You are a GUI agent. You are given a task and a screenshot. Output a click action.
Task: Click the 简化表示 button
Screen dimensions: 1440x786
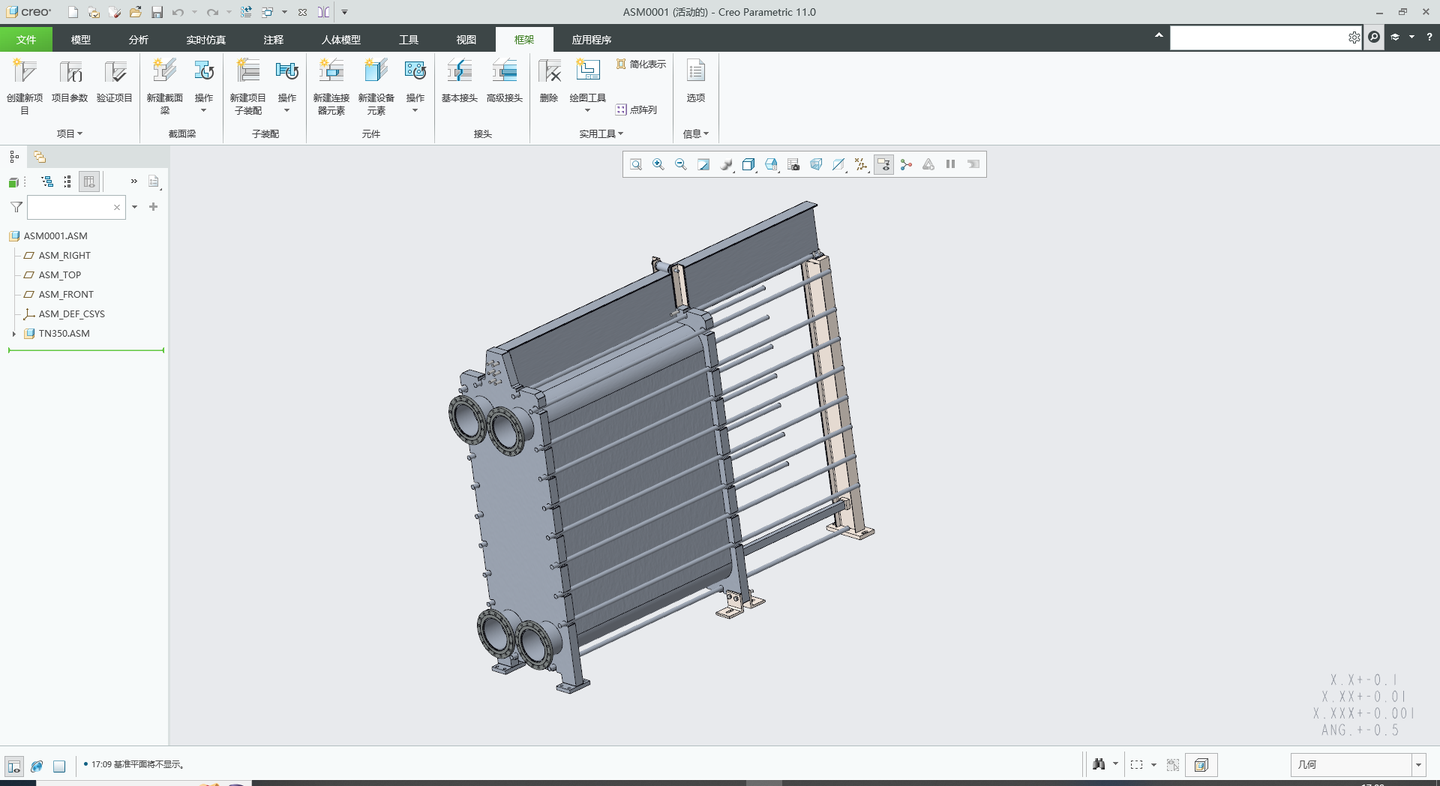[641, 64]
